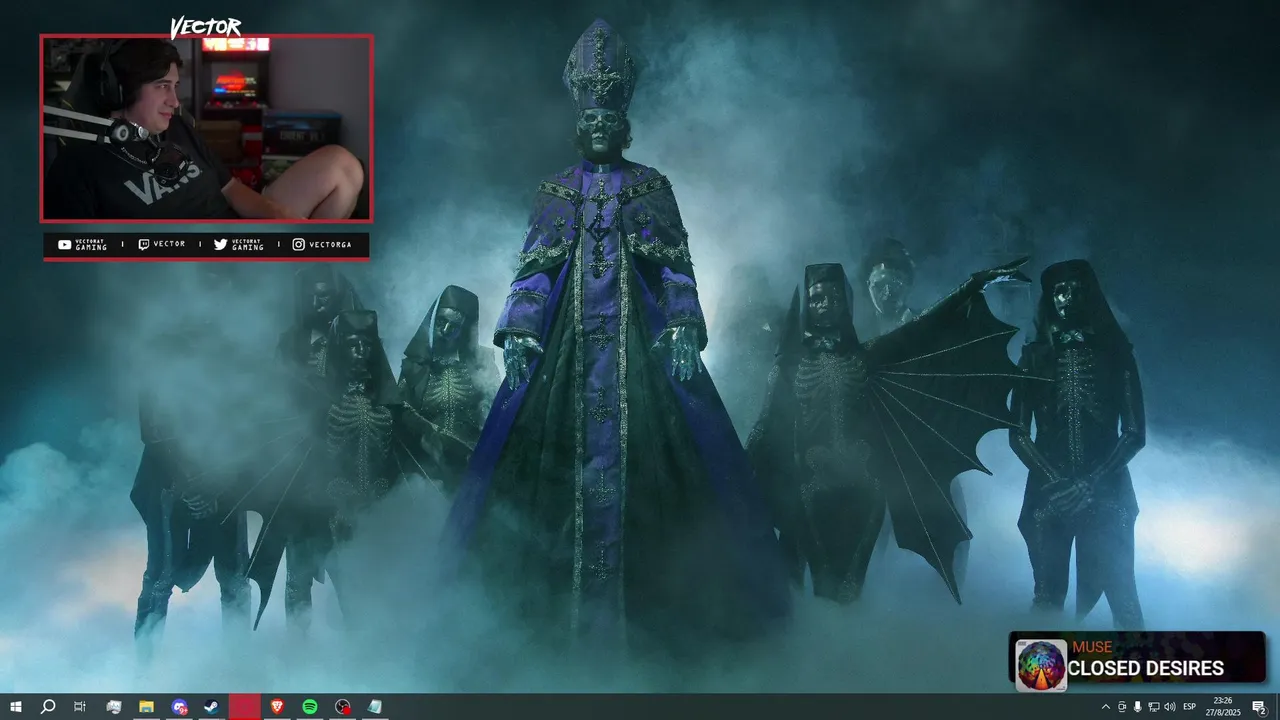
Task: Open the monitor app icon beside Task View
Action: (x=113, y=707)
